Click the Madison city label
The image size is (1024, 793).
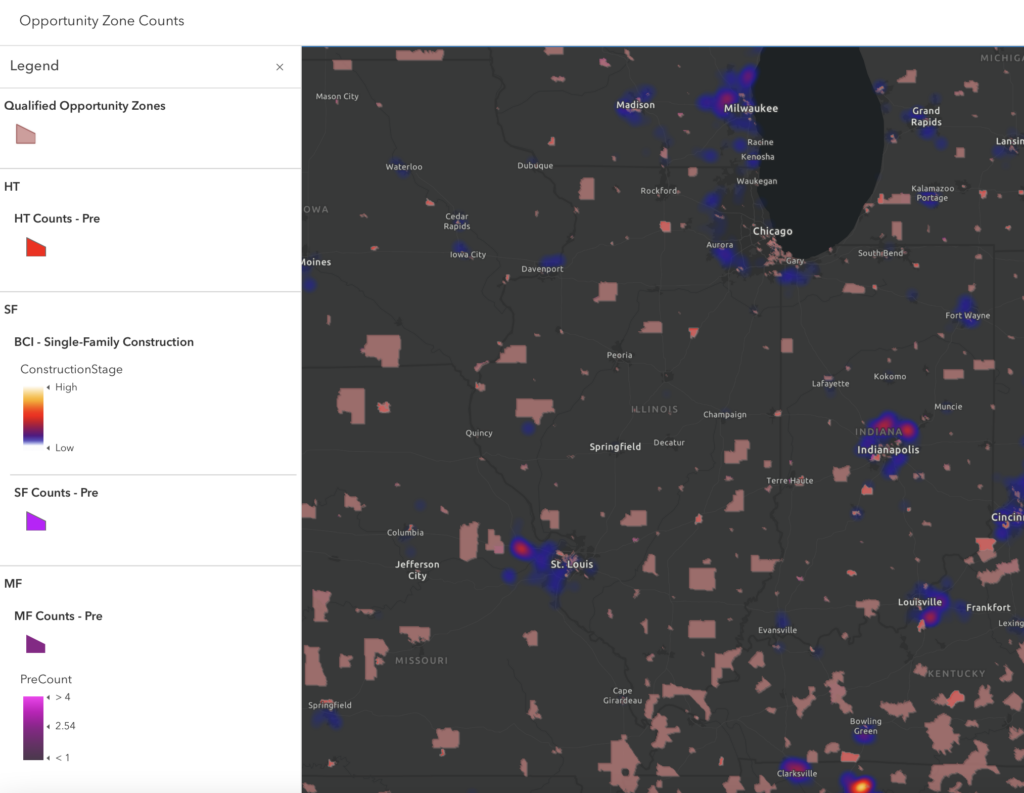[635, 105]
